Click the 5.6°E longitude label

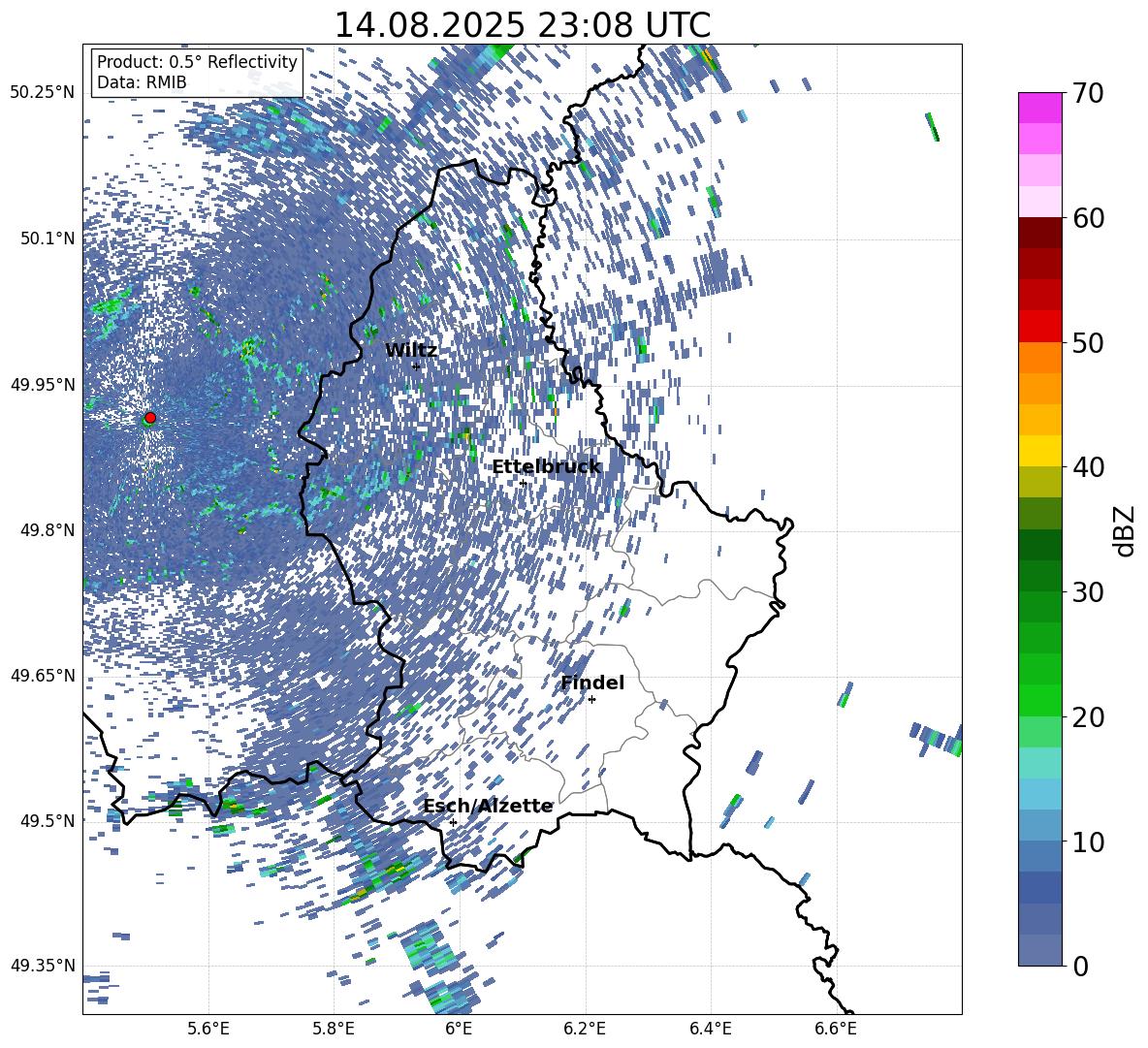[x=208, y=1030]
